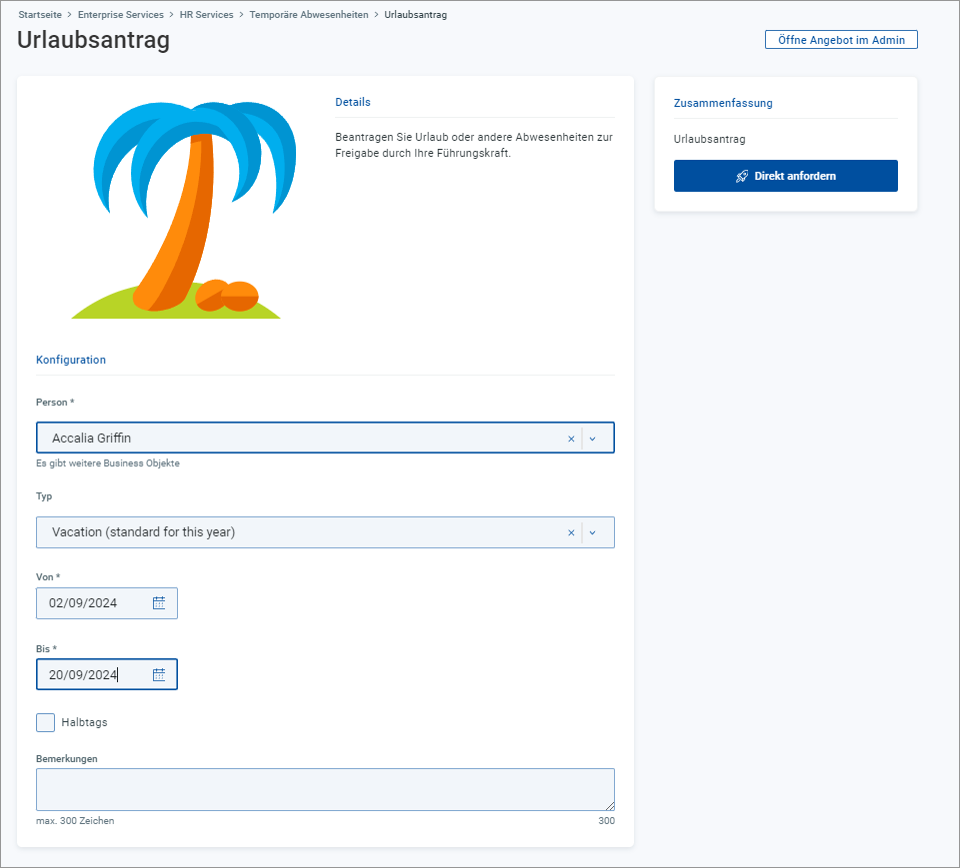Open the Bis date calendar picker
Screen dimensions: 960x868
pyautogui.click(x=159, y=675)
